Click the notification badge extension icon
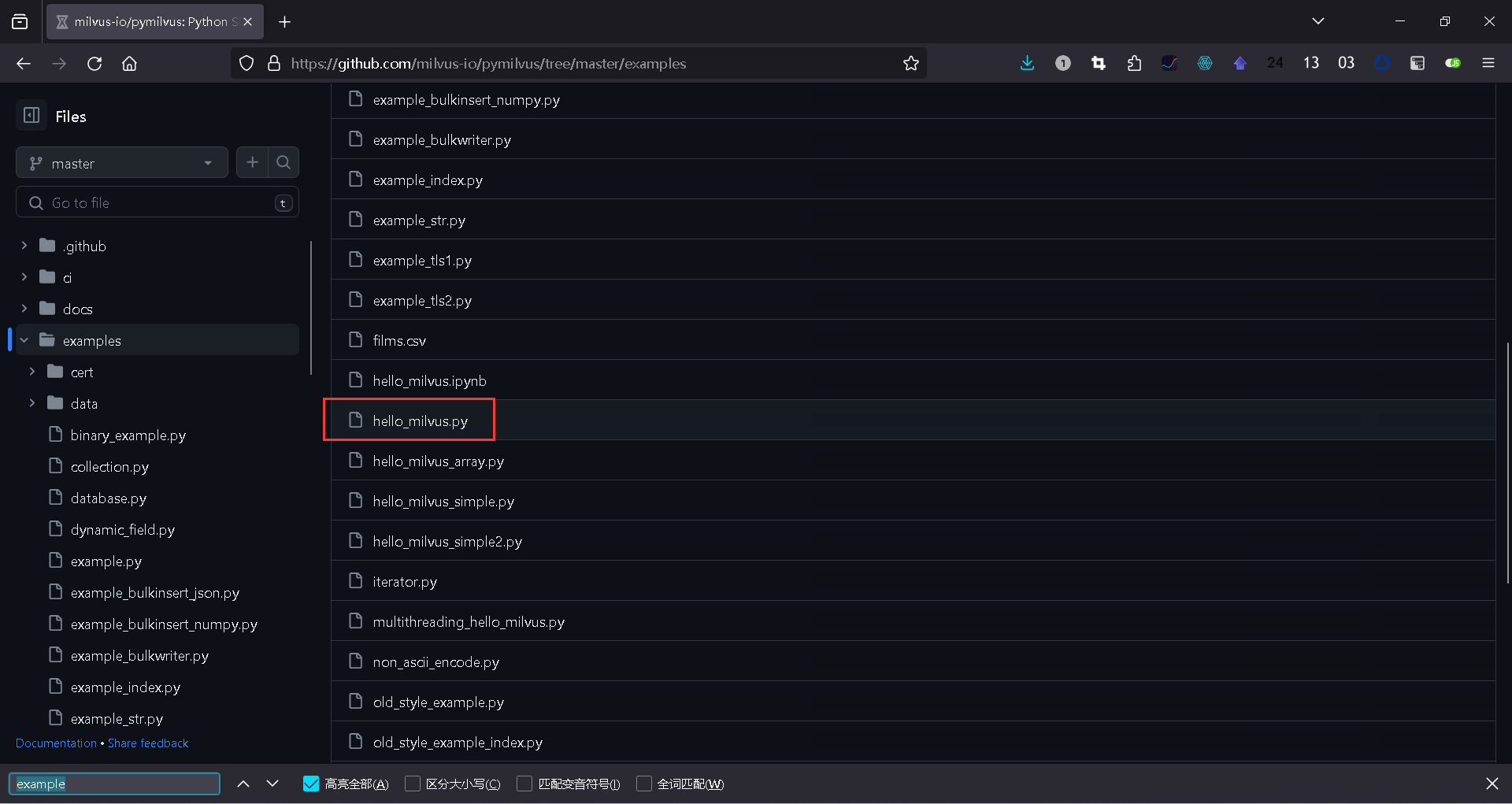1512x804 pixels. tap(1063, 64)
